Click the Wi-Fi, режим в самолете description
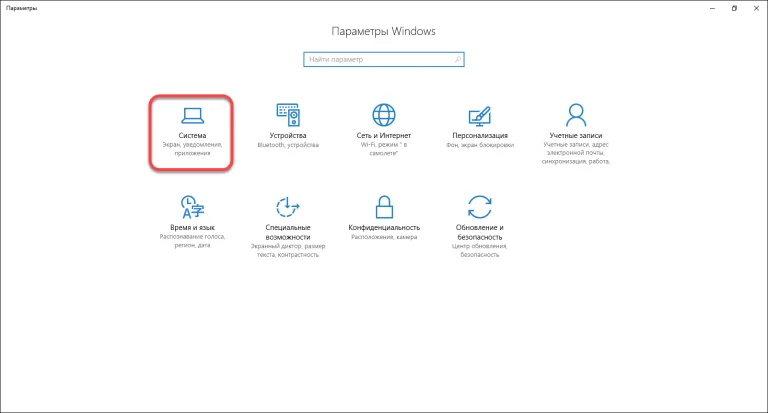 click(384, 149)
